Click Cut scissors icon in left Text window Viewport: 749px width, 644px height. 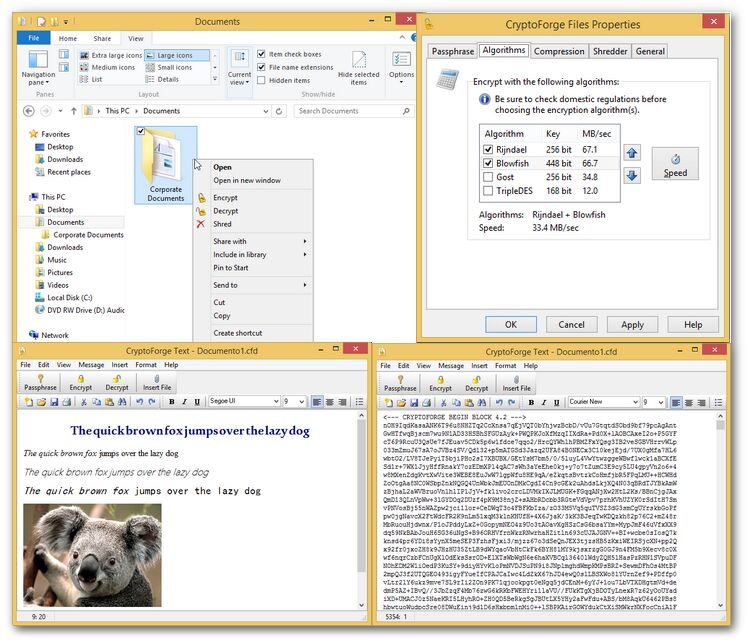84,402
